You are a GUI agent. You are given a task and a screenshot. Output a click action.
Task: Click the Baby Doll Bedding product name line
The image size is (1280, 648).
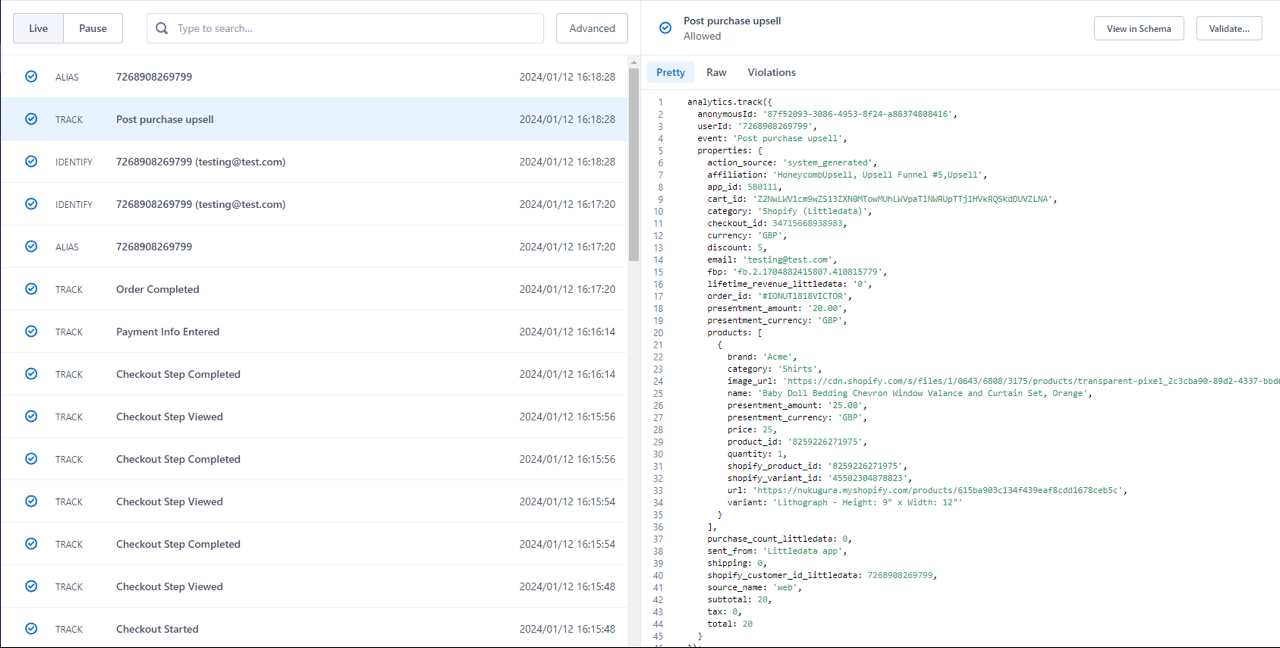point(909,393)
